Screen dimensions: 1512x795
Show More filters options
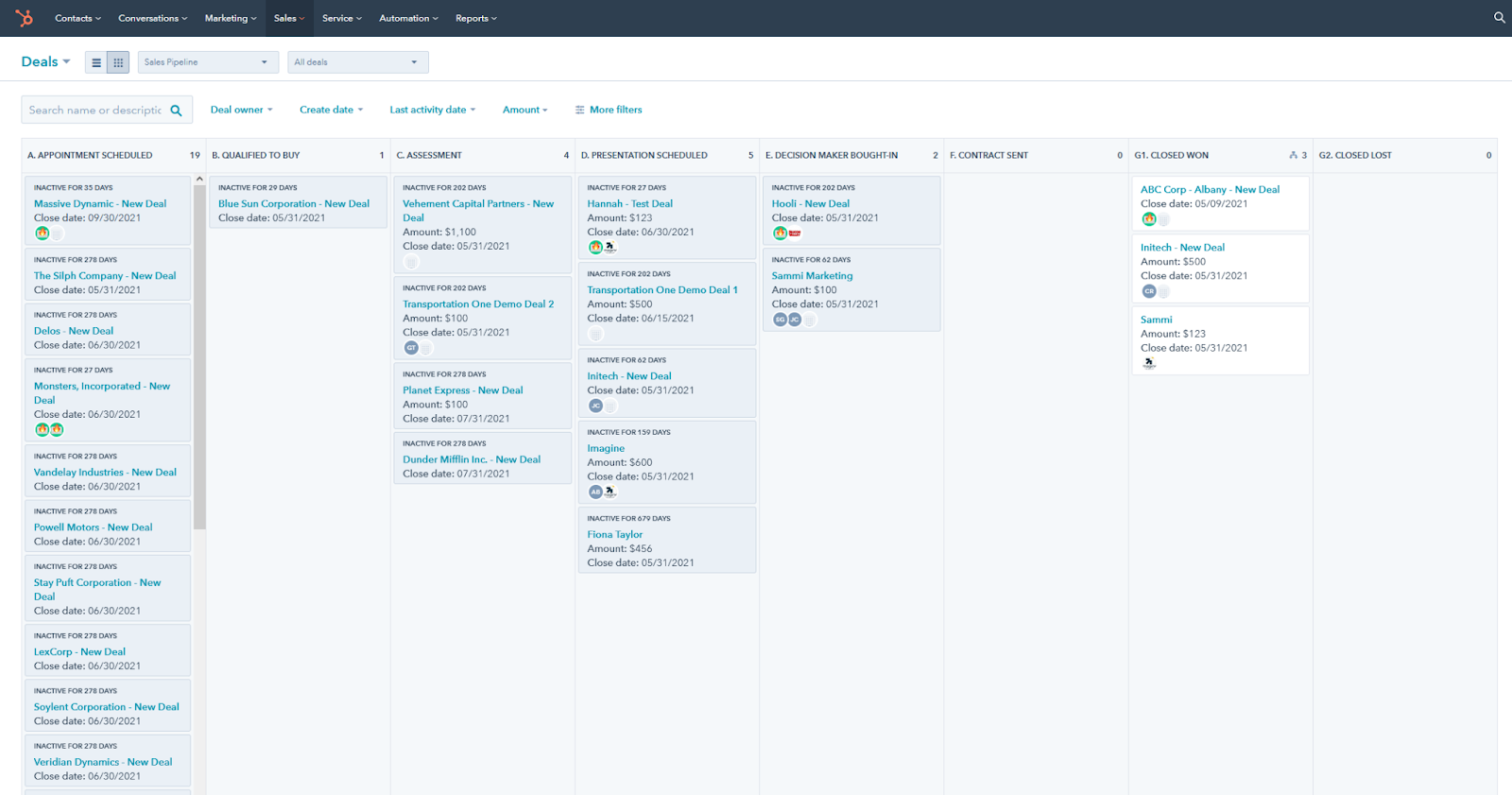click(x=609, y=110)
